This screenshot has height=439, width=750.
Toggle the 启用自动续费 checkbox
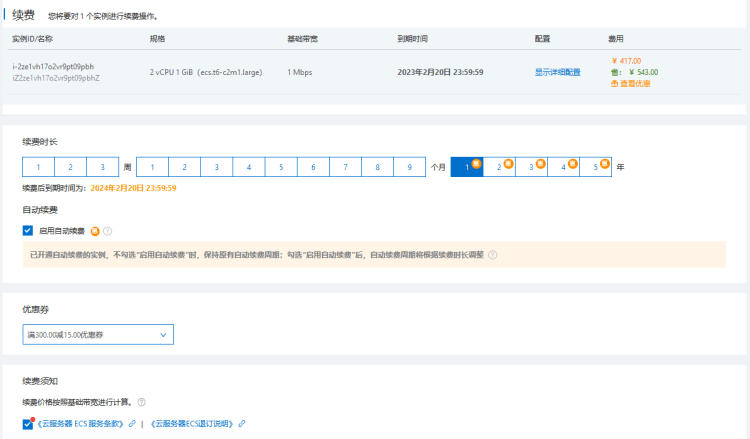(x=28, y=230)
